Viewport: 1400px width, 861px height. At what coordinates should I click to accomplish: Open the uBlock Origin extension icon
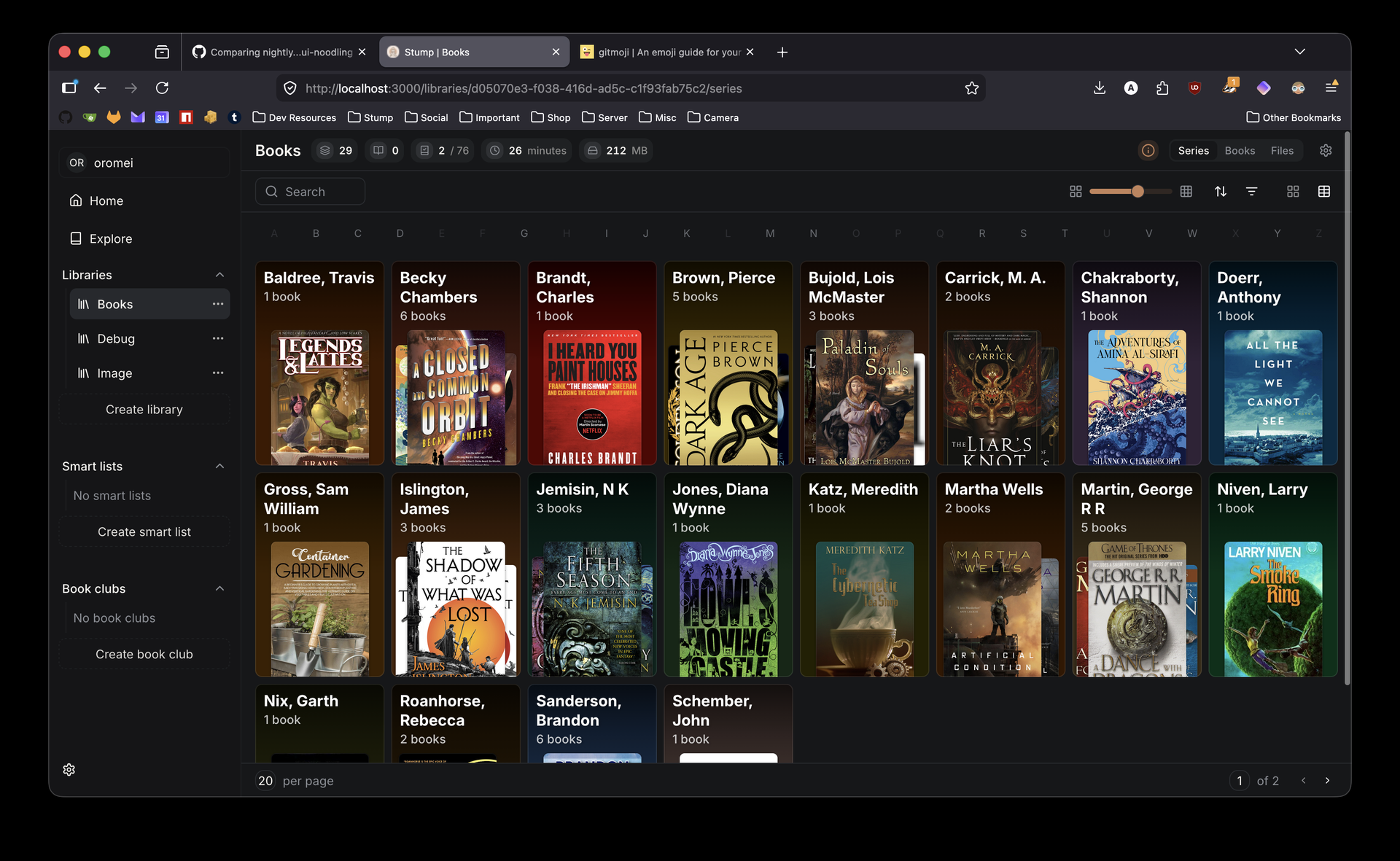point(1194,88)
